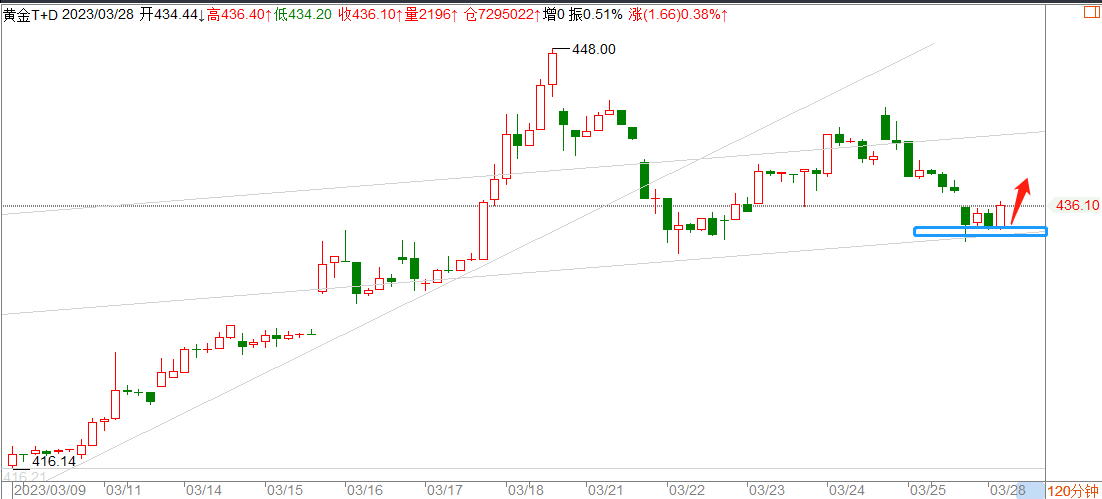
Task: Click the 03/21 date label on the time axis
Action: (607, 490)
